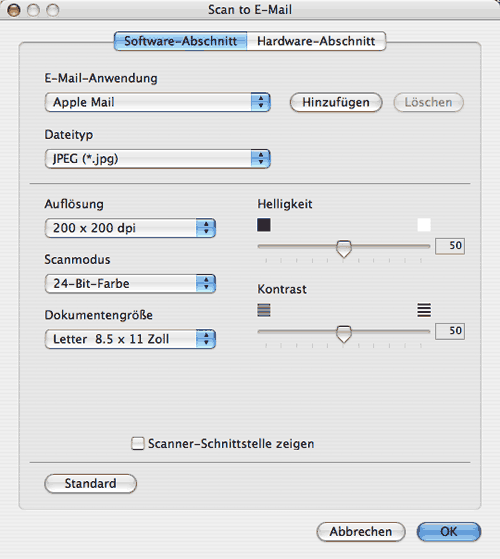
Task: Open the Dateityp dropdown showing JPEG
Action: click(x=158, y=159)
